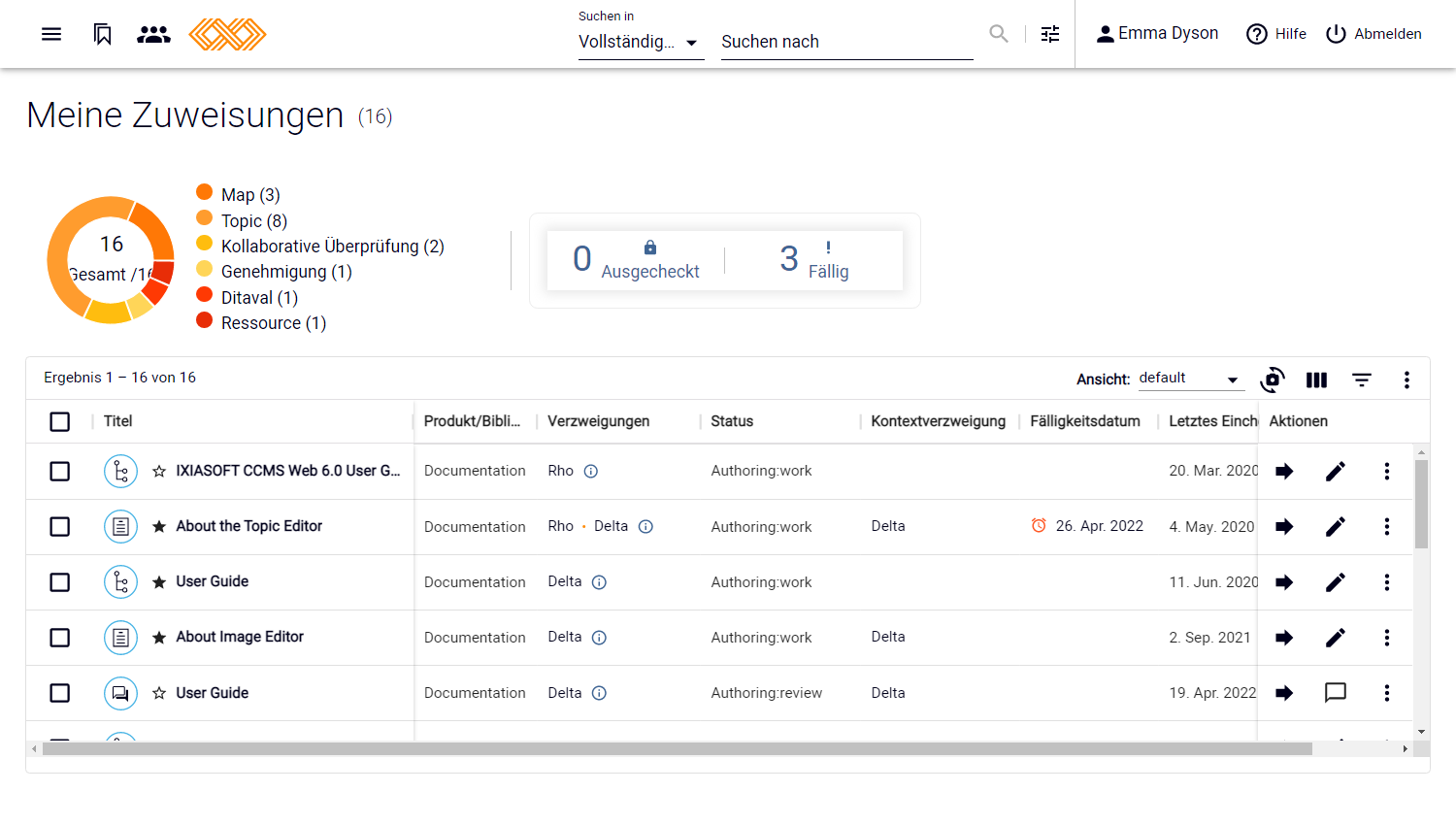The width and height of the screenshot is (1456, 825).
Task: Click the Map legend orange swatch
Action: point(204,191)
